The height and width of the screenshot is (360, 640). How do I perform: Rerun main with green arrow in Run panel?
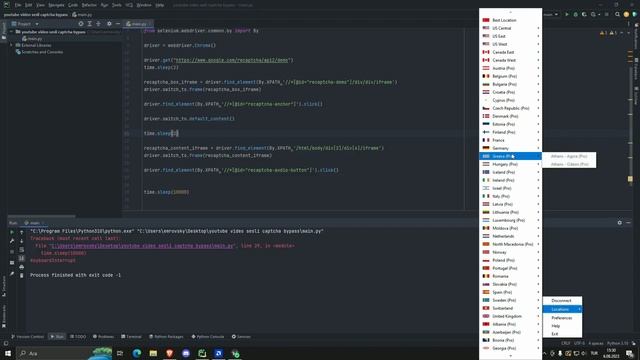12,232
